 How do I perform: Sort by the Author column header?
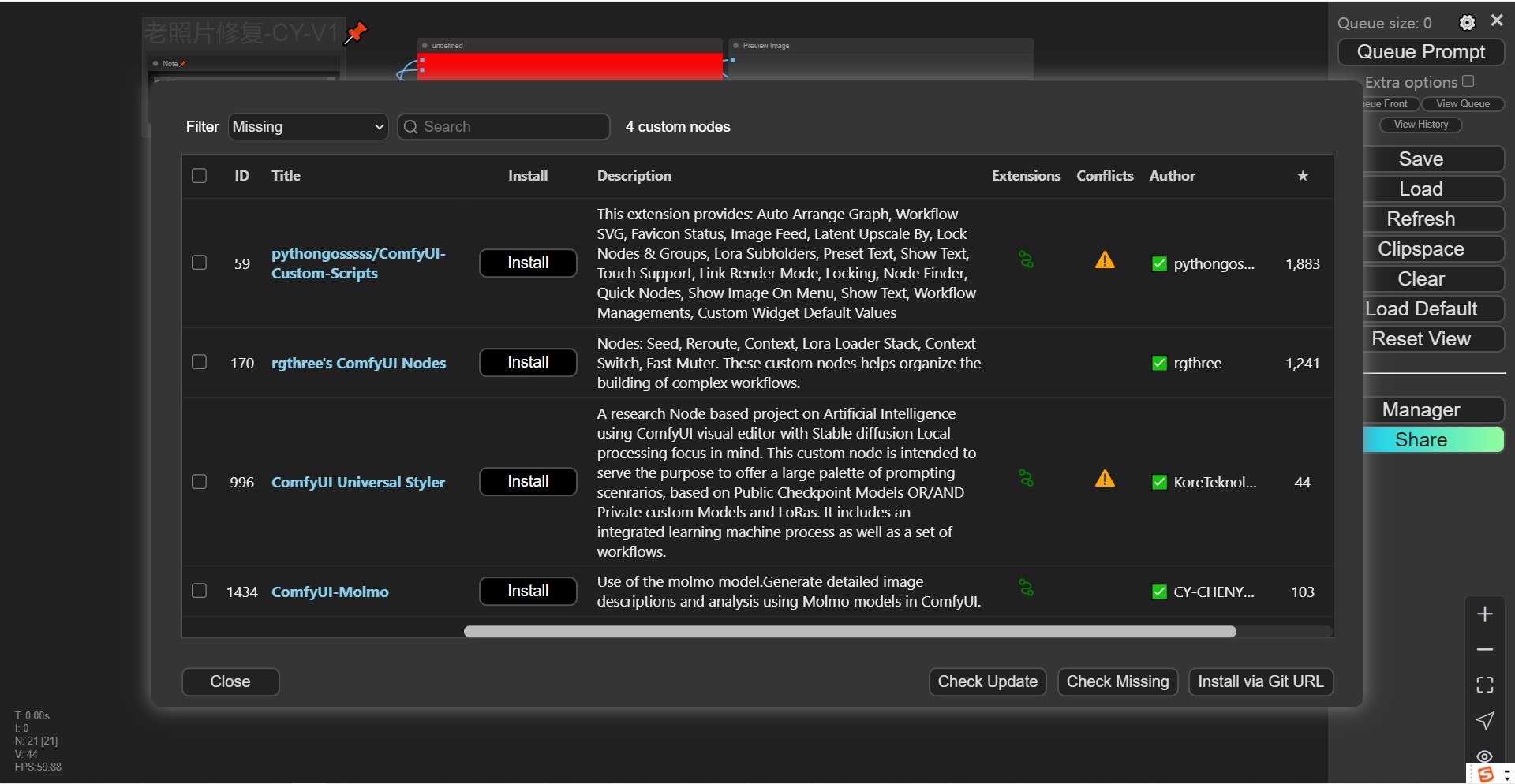(x=1172, y=176)
